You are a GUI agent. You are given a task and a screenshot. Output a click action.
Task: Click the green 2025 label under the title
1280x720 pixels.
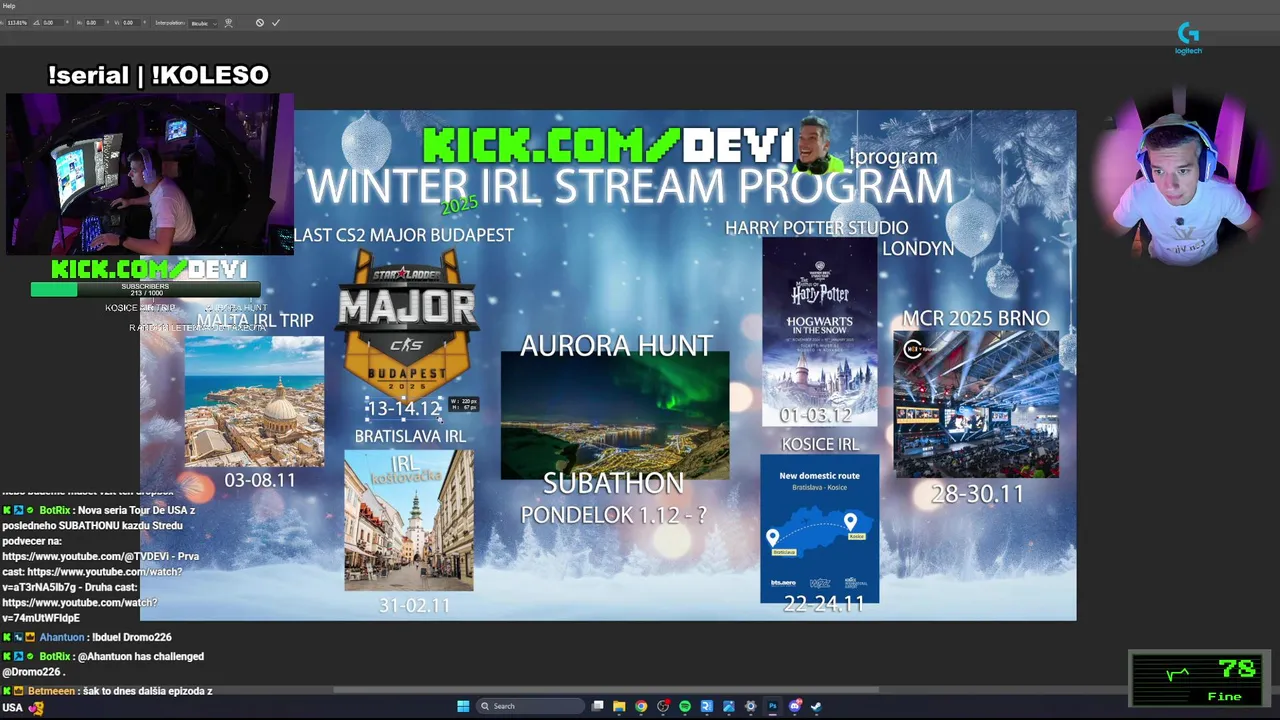click(x=460, y=204)
